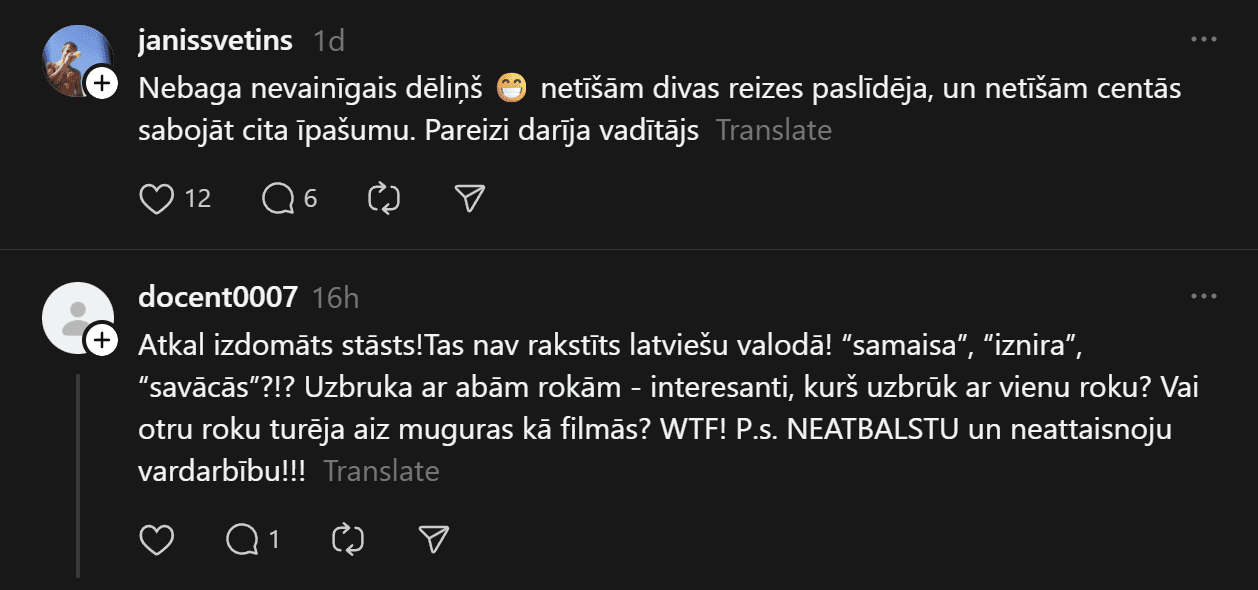Reply to docent0007 comment
Screen dimensions: 1258x590
coord(242,540)
